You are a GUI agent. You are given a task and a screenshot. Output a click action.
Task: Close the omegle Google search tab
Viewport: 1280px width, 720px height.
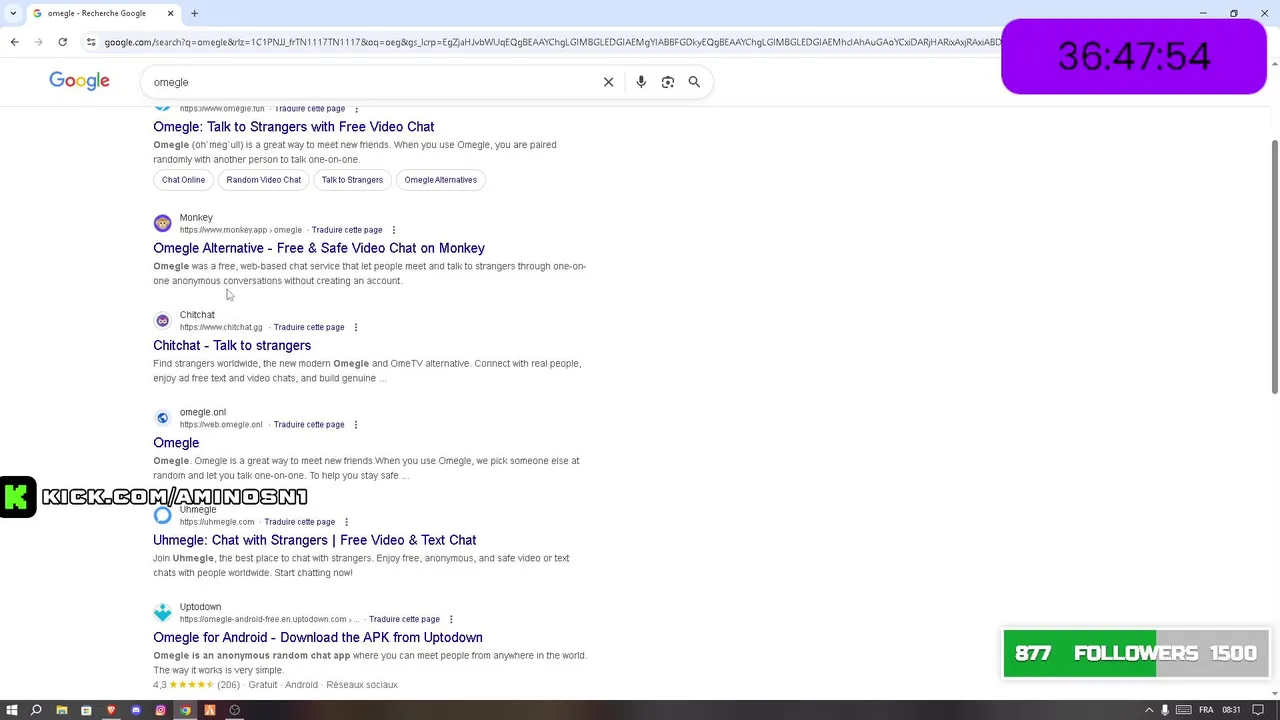coord(170,13)
